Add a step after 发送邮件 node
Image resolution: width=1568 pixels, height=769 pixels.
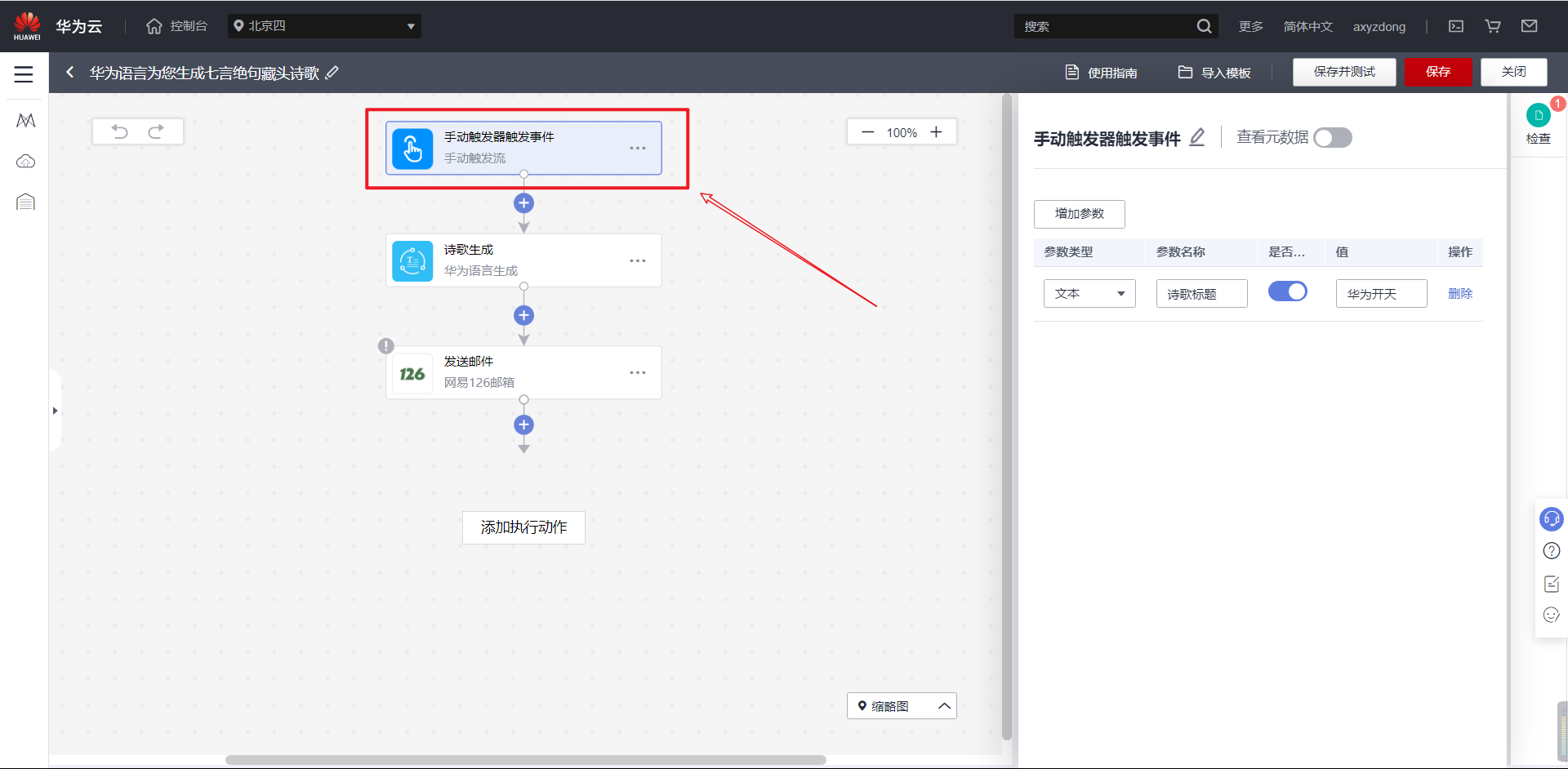pyautogui.click(x=523, y=425)
